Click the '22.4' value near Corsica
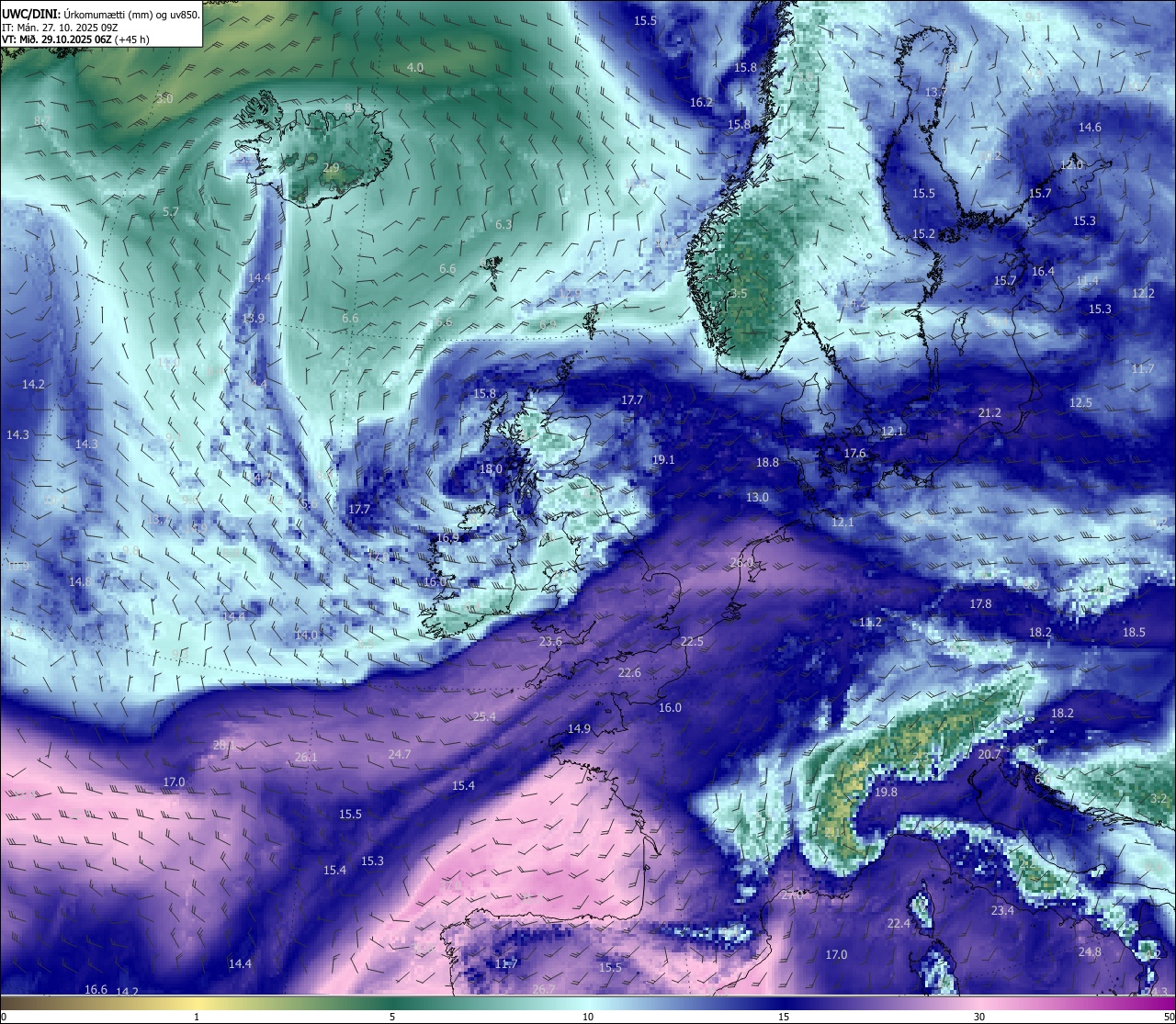 (899, 924)
